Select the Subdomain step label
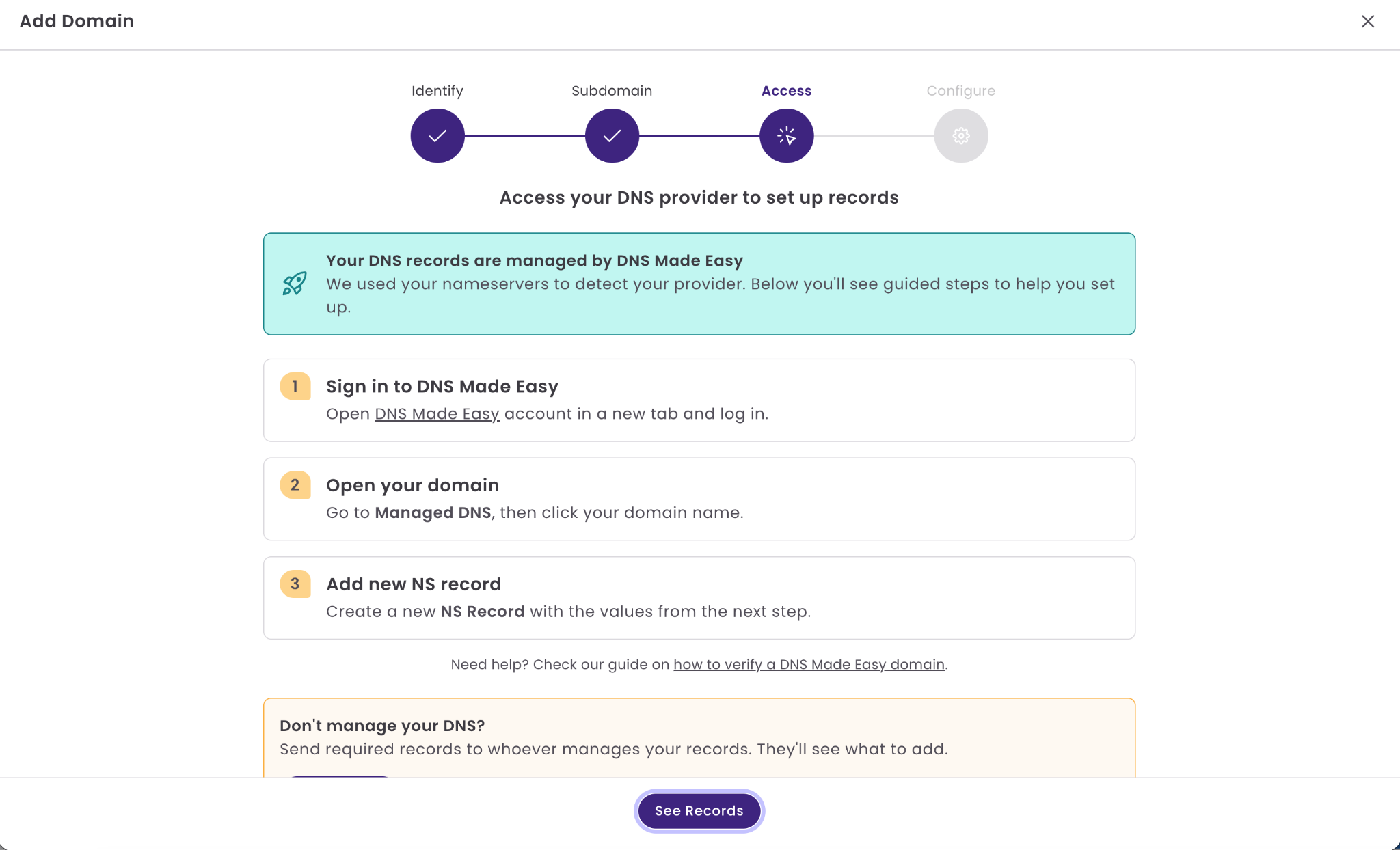 pos(612,91)
